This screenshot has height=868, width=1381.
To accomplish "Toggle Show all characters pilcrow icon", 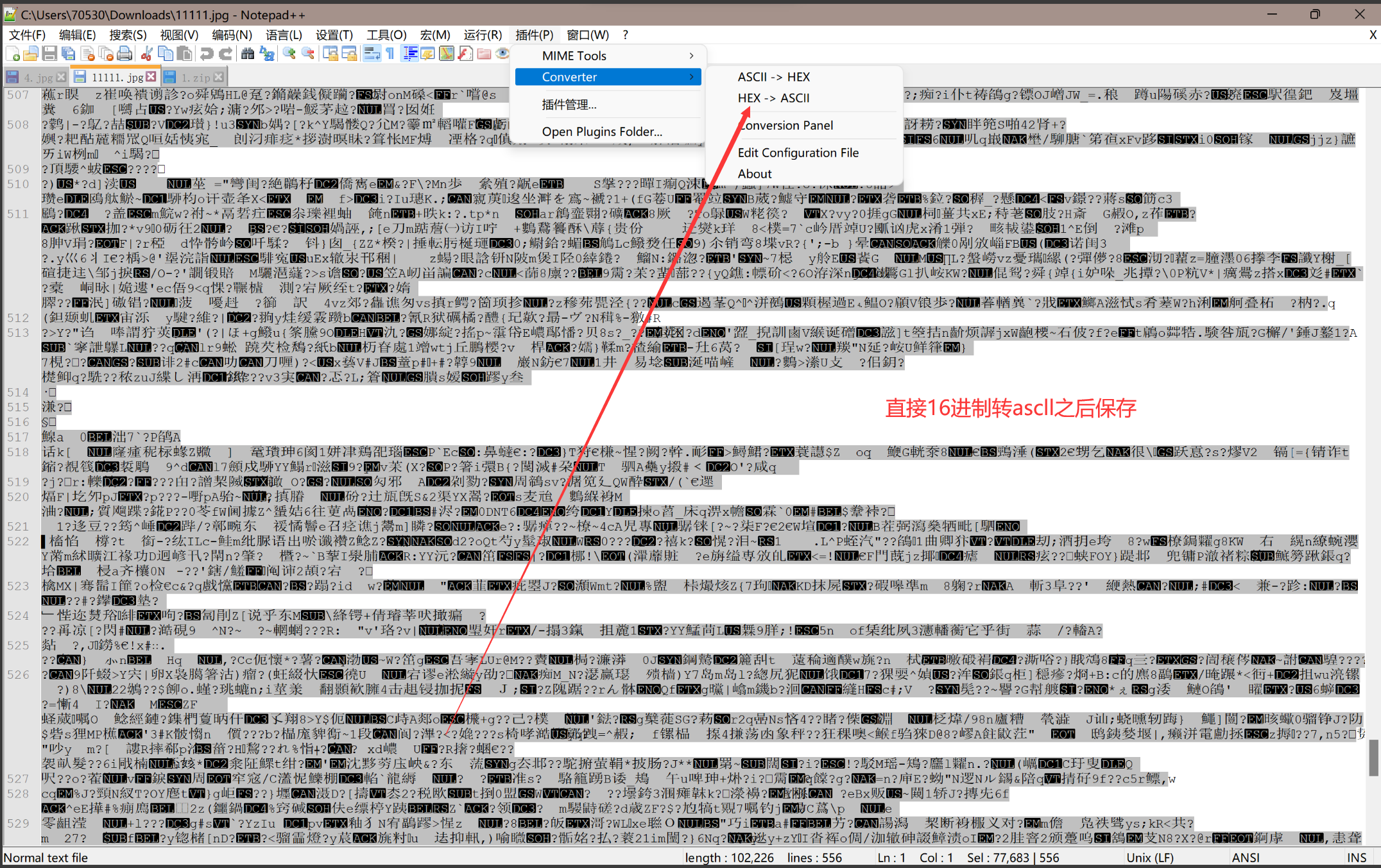I will coord(390,54).
